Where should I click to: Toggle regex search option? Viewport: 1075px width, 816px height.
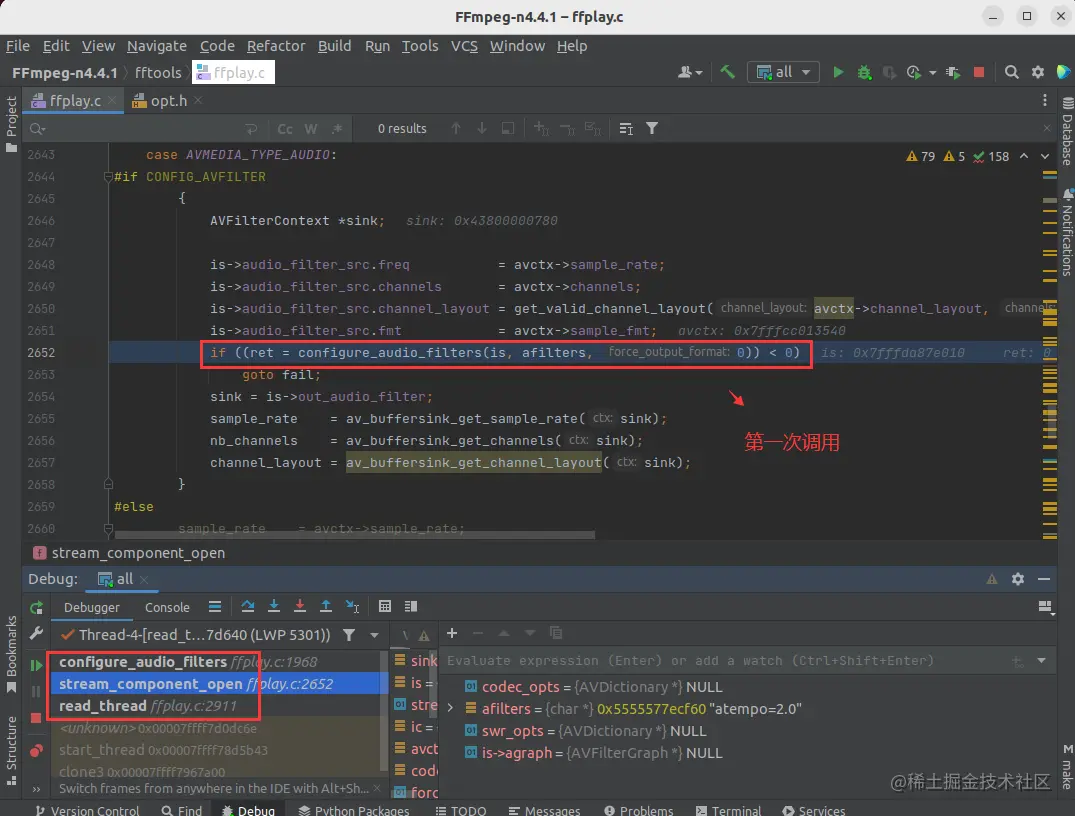337,129
